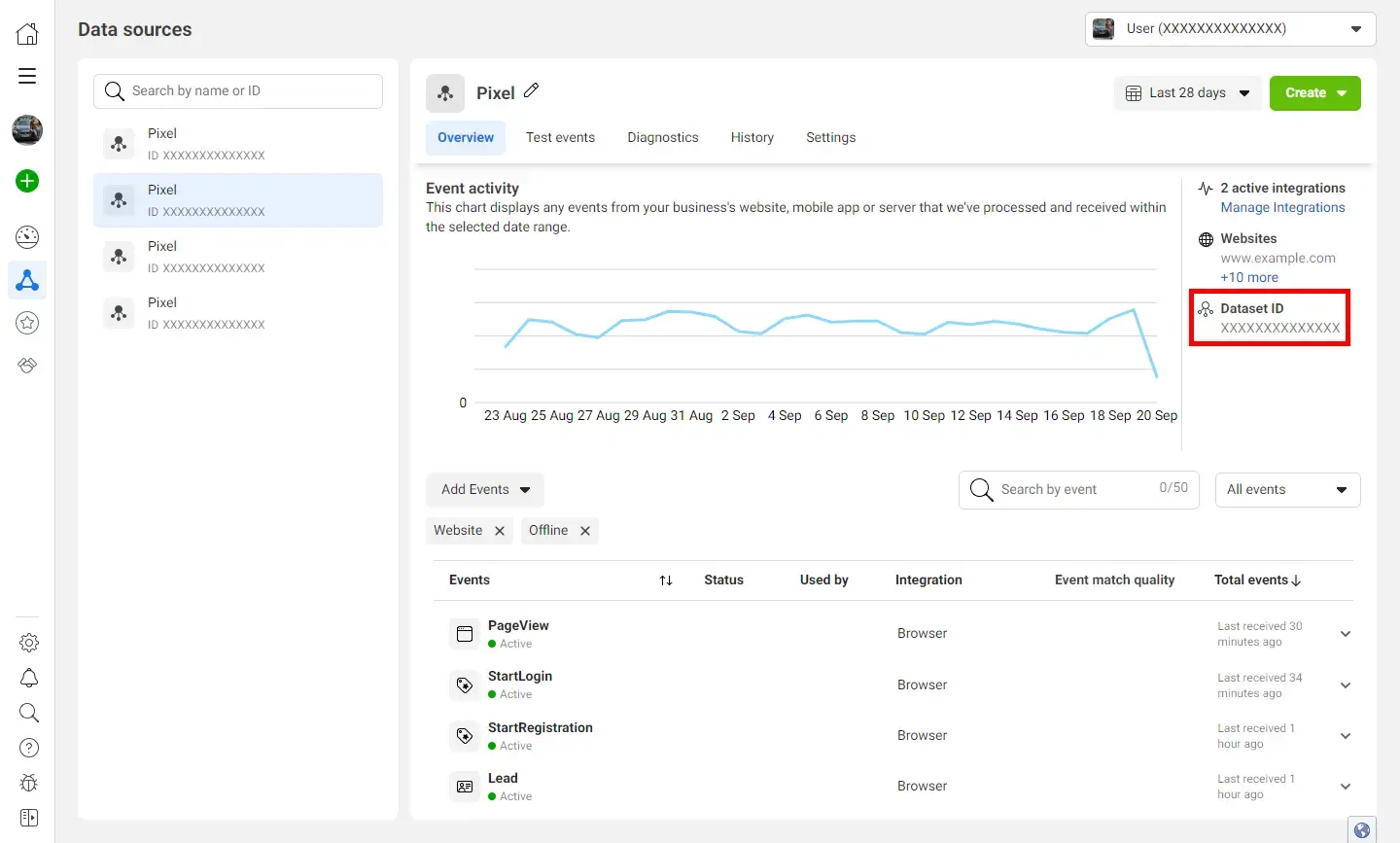This screenshot has height=843, width=1400.
Task: Click the bug report icon
Action: click(x=29, y=783)
